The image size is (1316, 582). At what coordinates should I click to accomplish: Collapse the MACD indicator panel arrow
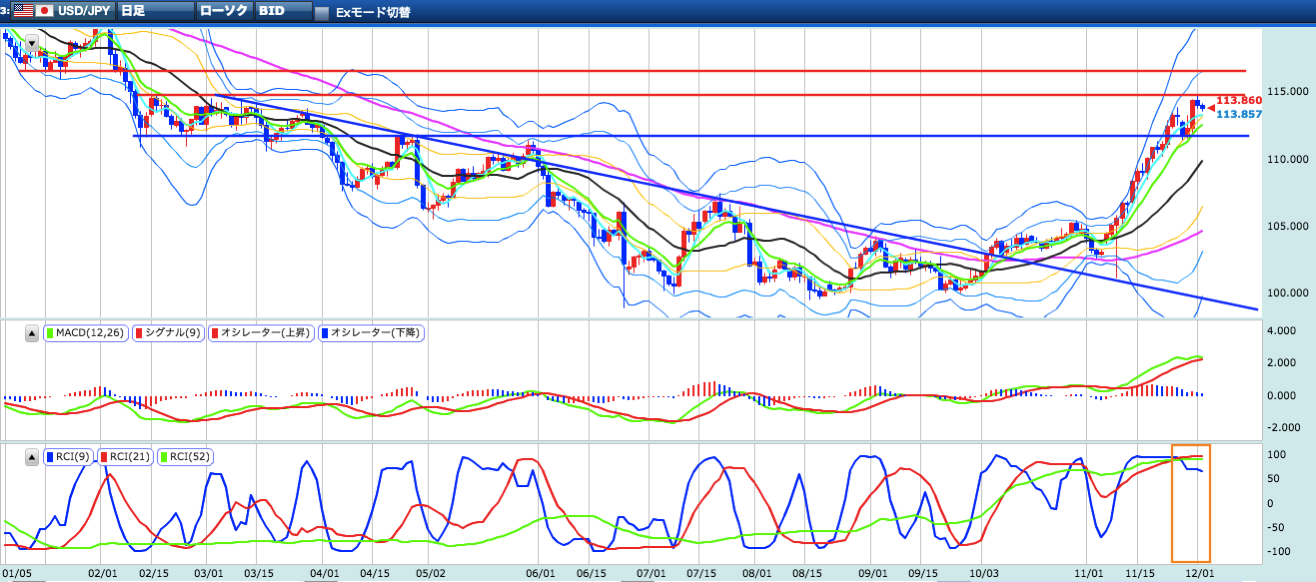(32, 334)
